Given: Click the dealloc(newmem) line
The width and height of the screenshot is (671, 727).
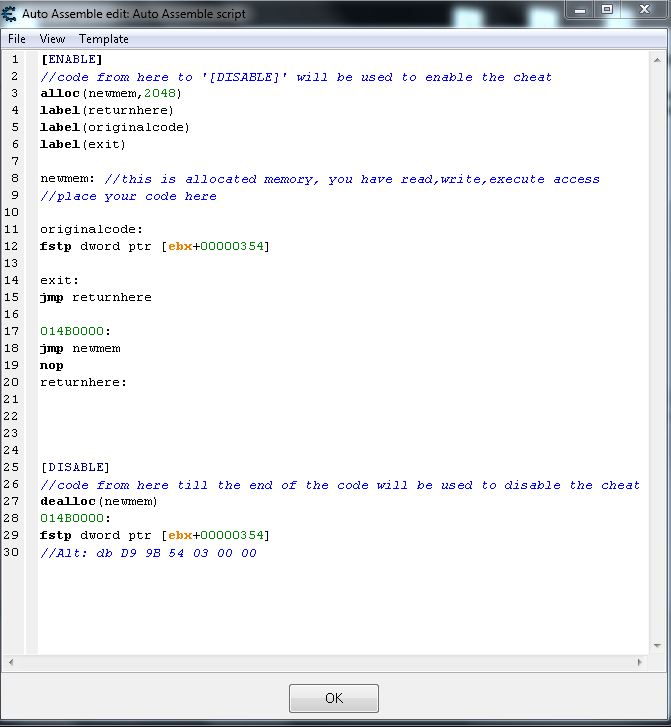Looking at the screenshot, I should pos(99,501).
